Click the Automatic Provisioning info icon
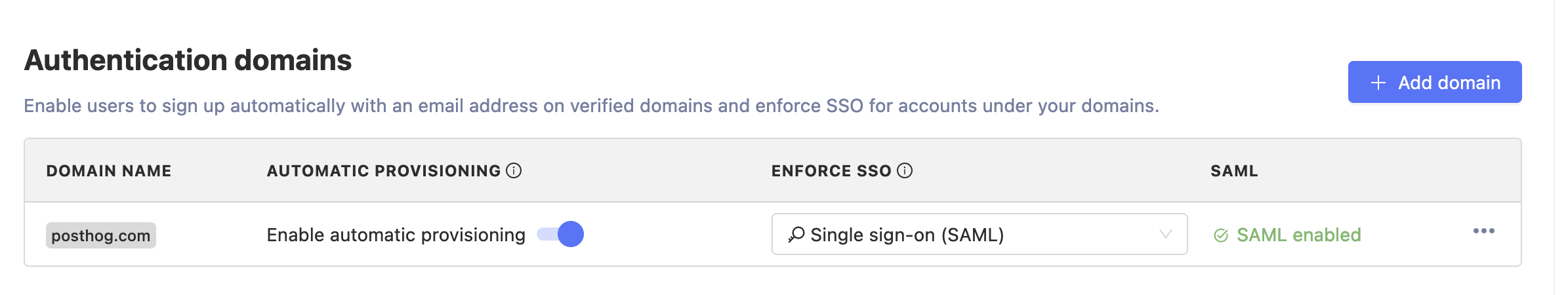1568x295 pixels. (514, 171)
